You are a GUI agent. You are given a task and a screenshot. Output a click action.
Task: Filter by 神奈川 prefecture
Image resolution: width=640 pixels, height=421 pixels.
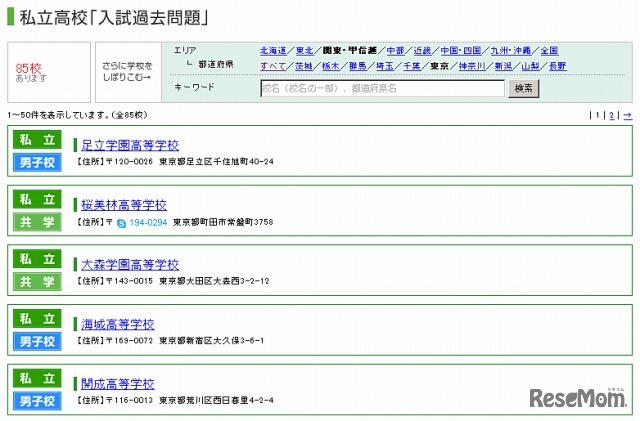pos(472,66)
